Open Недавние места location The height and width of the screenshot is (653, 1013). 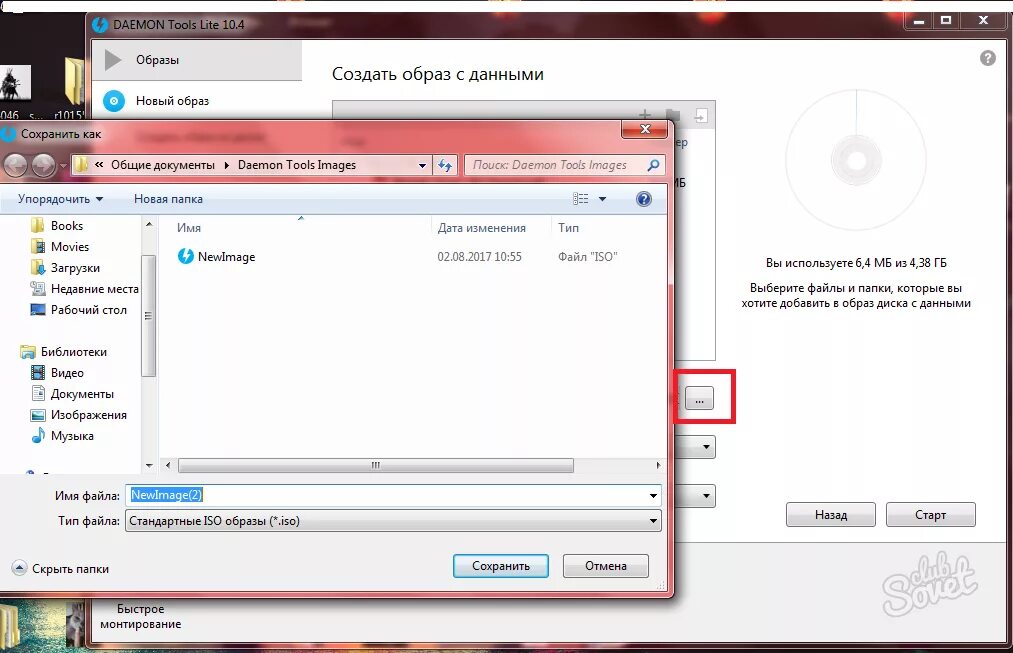(84, 289)
